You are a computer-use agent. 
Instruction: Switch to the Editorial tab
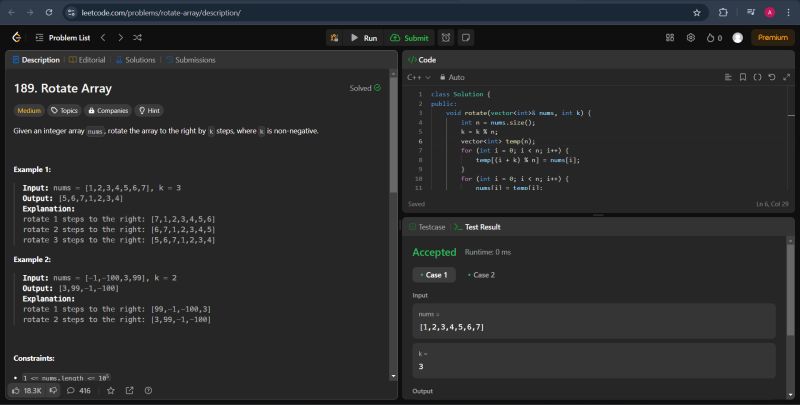tap(86, 60)
